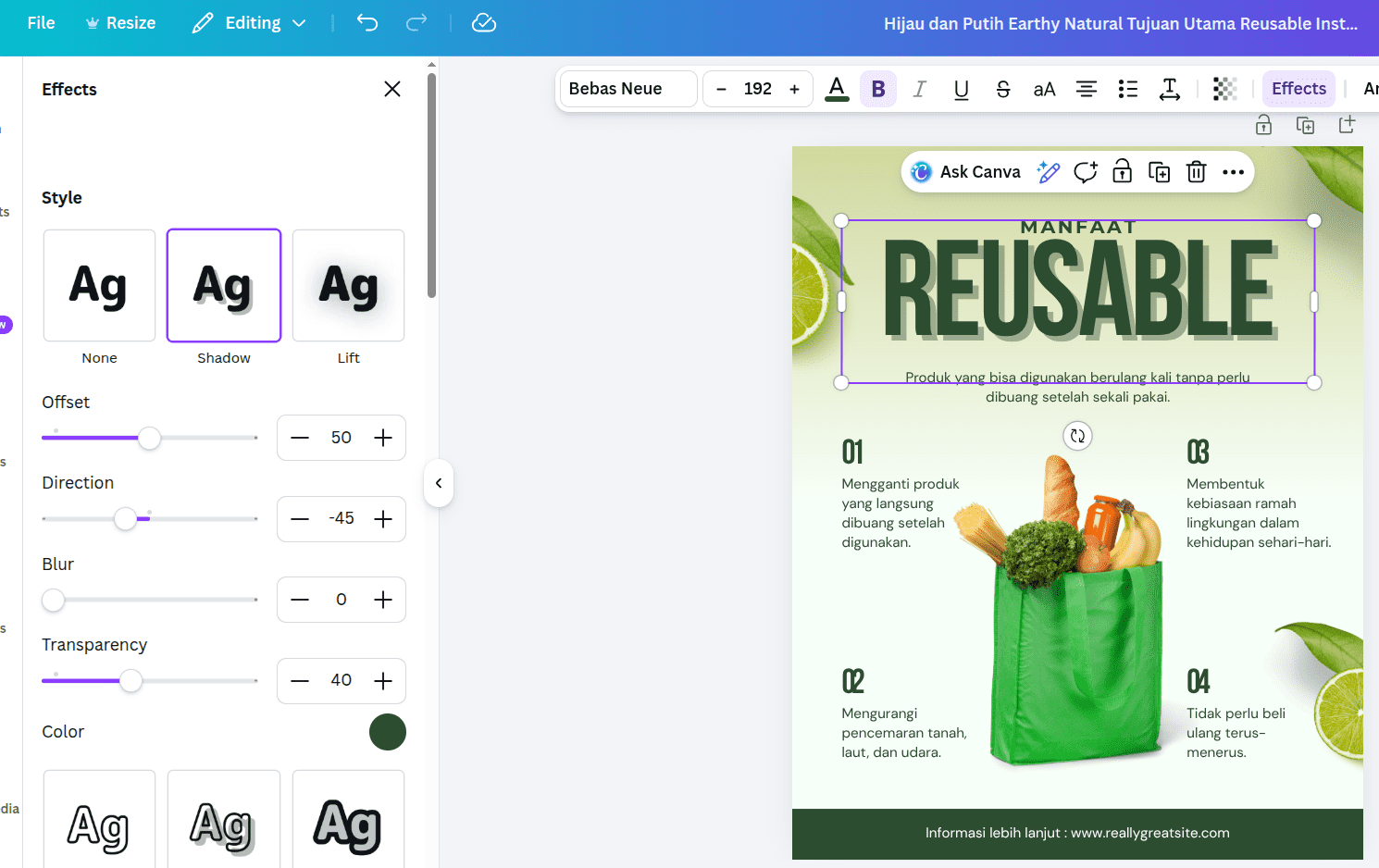
Task: Toggle underline formatting
Action: [x=961, y=89]
